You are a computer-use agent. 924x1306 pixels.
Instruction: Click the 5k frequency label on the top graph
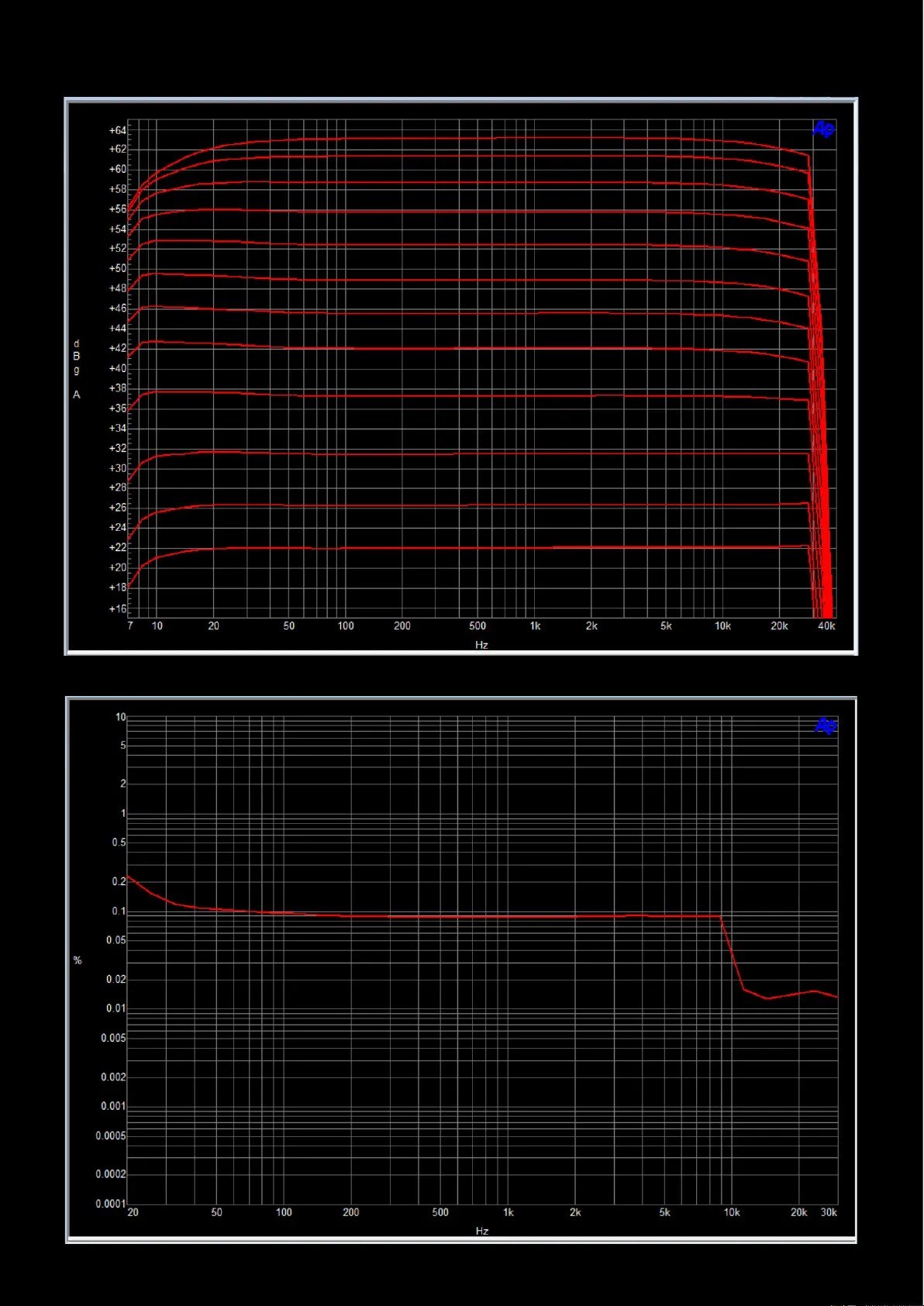[666, 626]
